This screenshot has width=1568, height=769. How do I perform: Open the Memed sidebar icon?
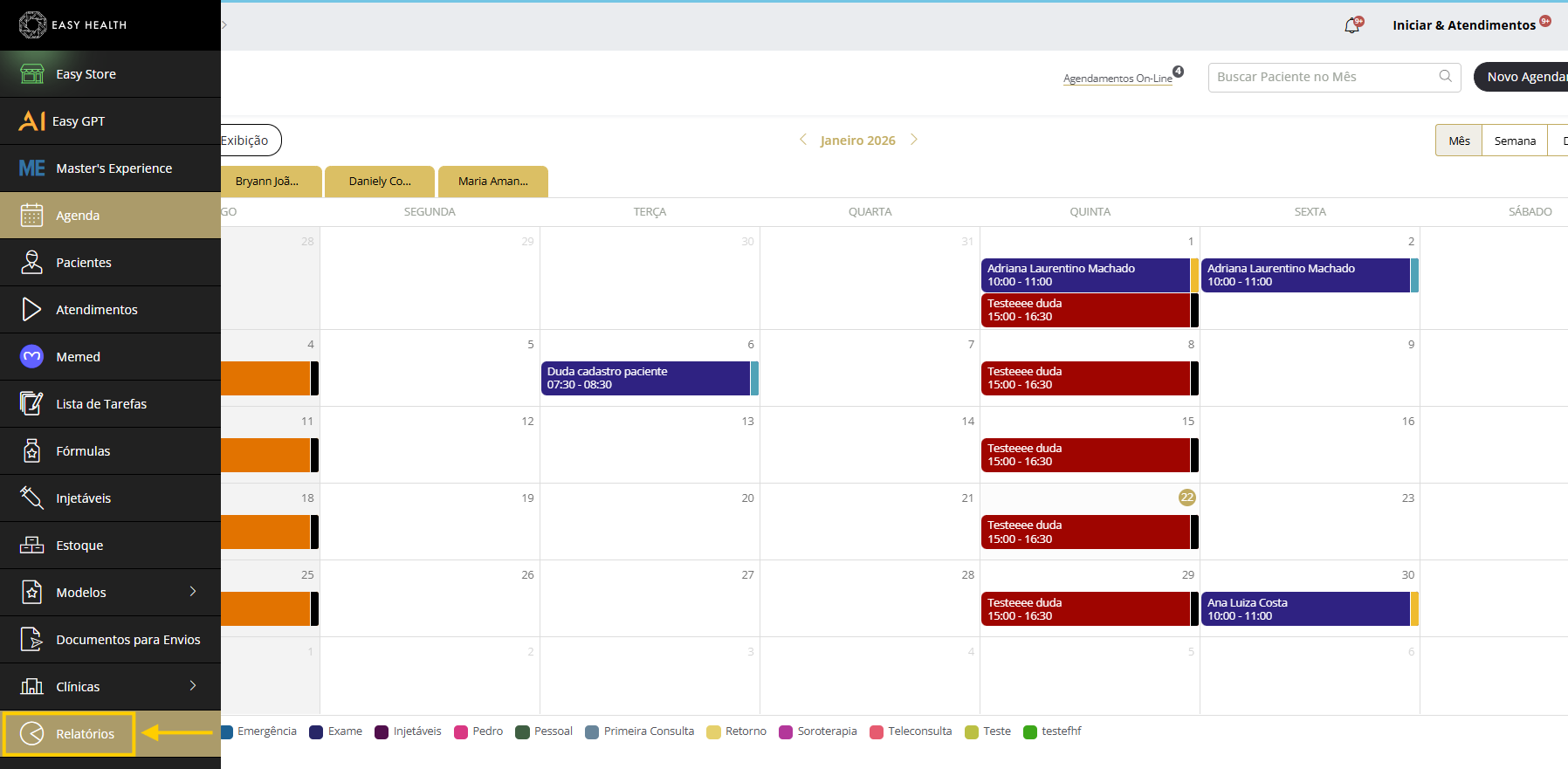click(x=32, y=357)
